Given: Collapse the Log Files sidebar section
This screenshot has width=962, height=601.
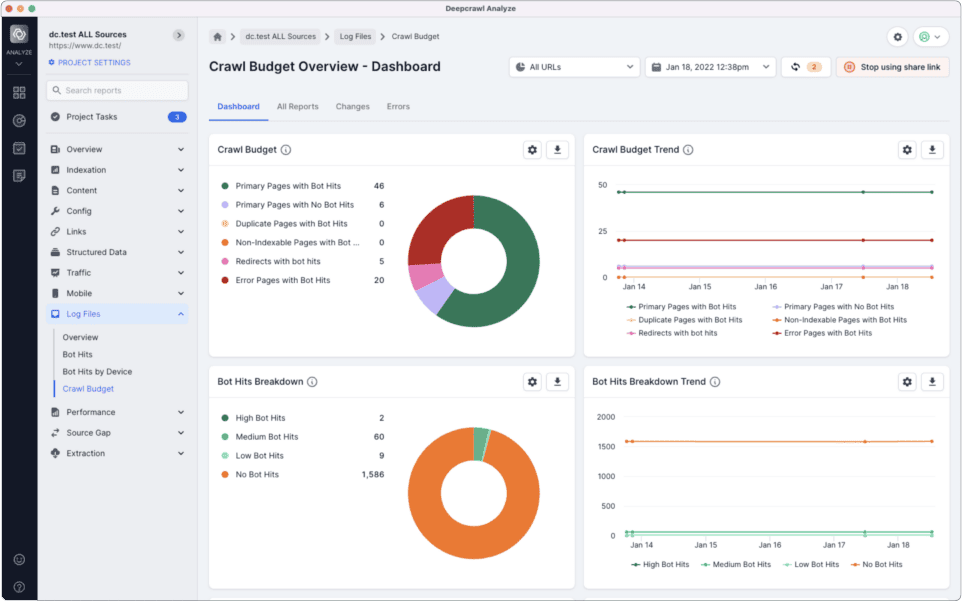Looking at the screenshot, I should tap(117, 314).
